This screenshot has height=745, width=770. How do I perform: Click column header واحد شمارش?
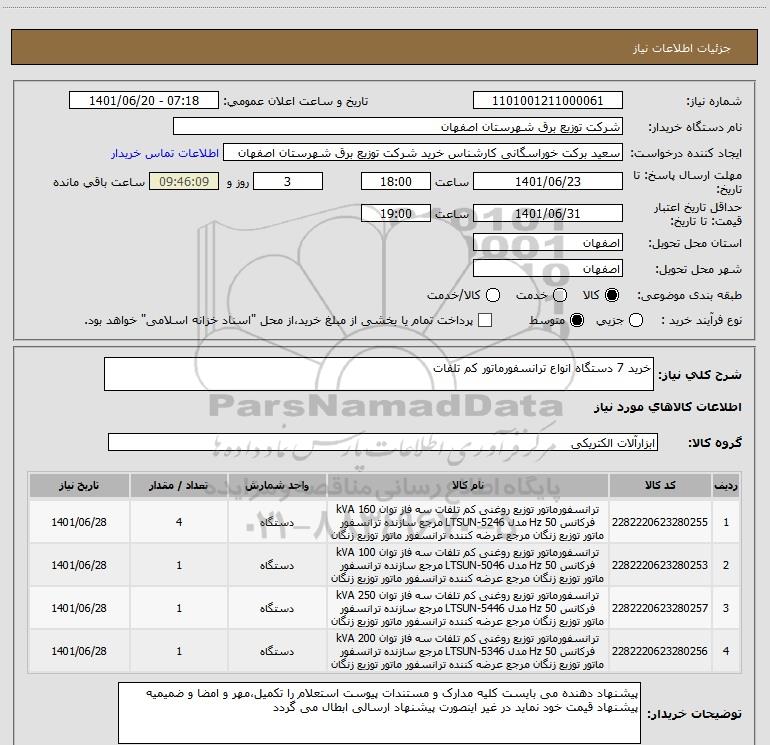pos(277,485)
